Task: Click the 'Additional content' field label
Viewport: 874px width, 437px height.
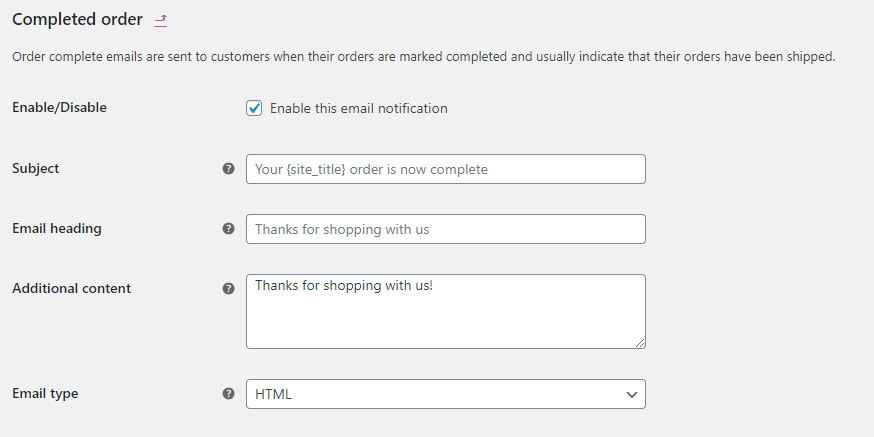Action: [71, 289]
